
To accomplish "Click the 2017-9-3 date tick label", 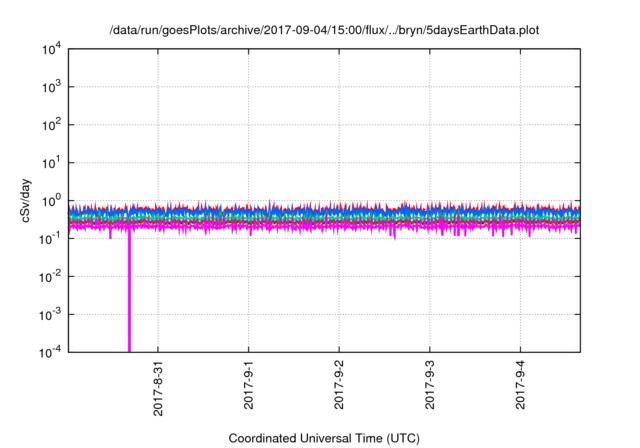I will pos(430,385).
